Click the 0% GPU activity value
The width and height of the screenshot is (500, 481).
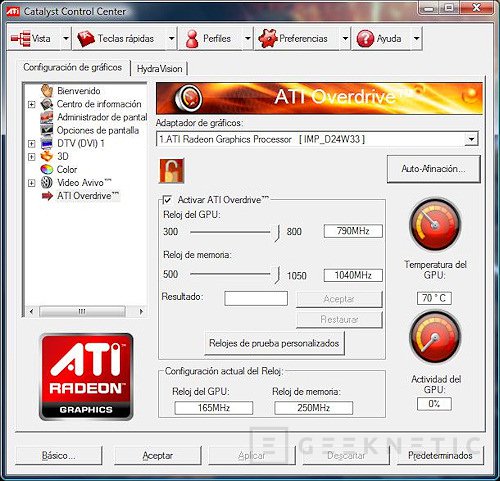(x=434, y=404)
